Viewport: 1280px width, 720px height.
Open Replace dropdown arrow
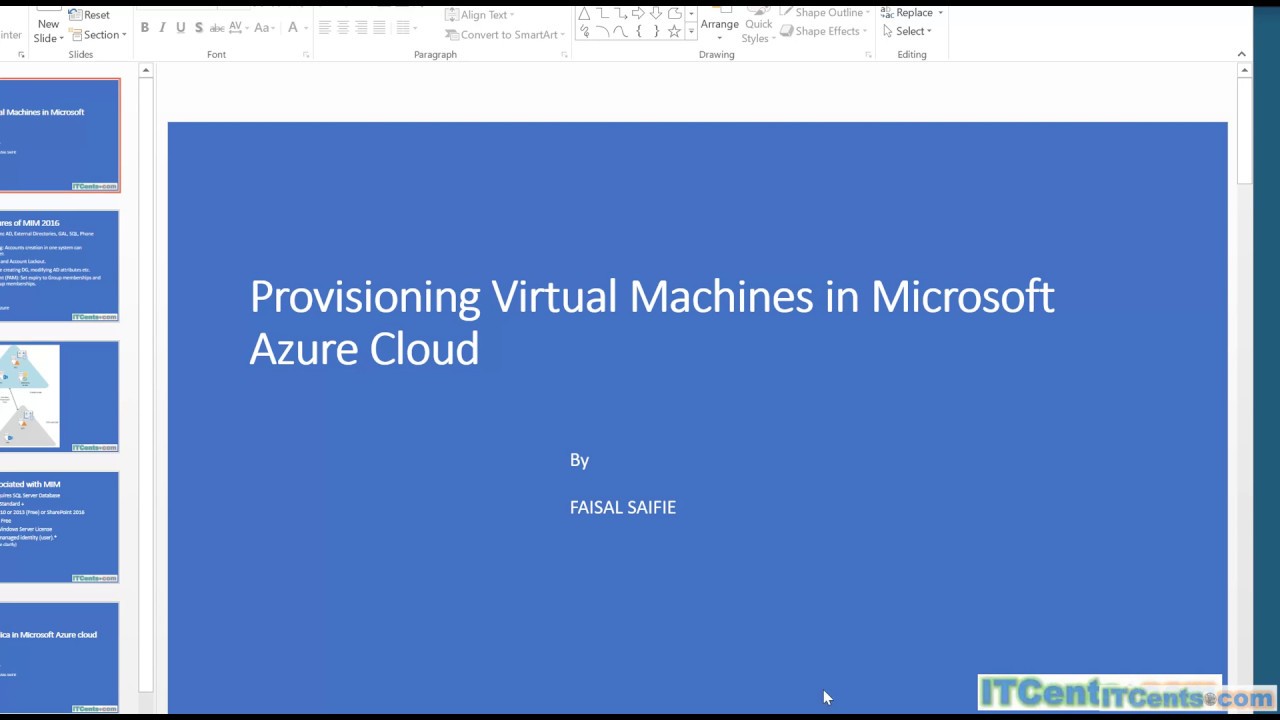tap(940, 13)
